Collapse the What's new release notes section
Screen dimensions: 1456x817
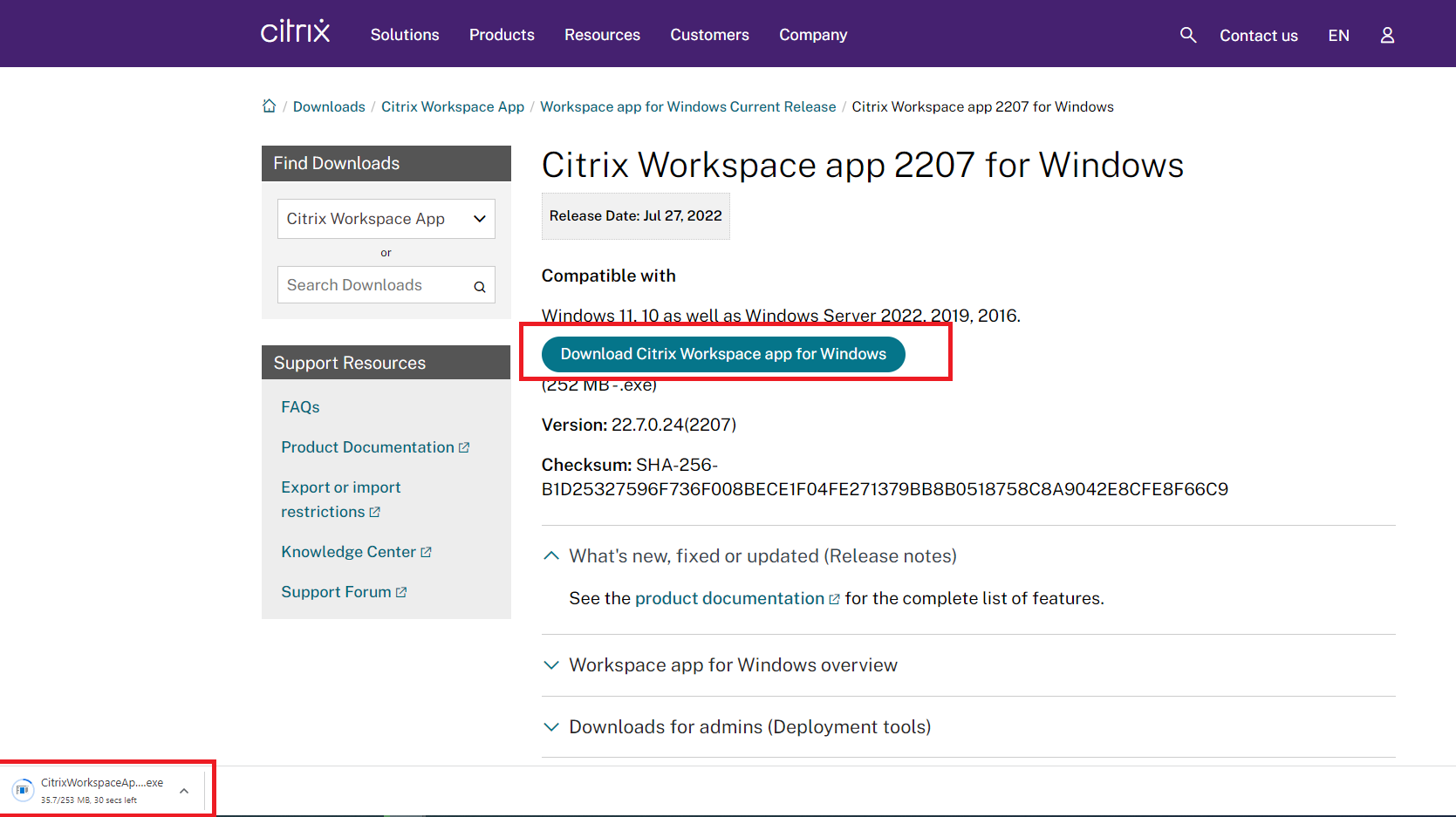click(x=551, y=556)
